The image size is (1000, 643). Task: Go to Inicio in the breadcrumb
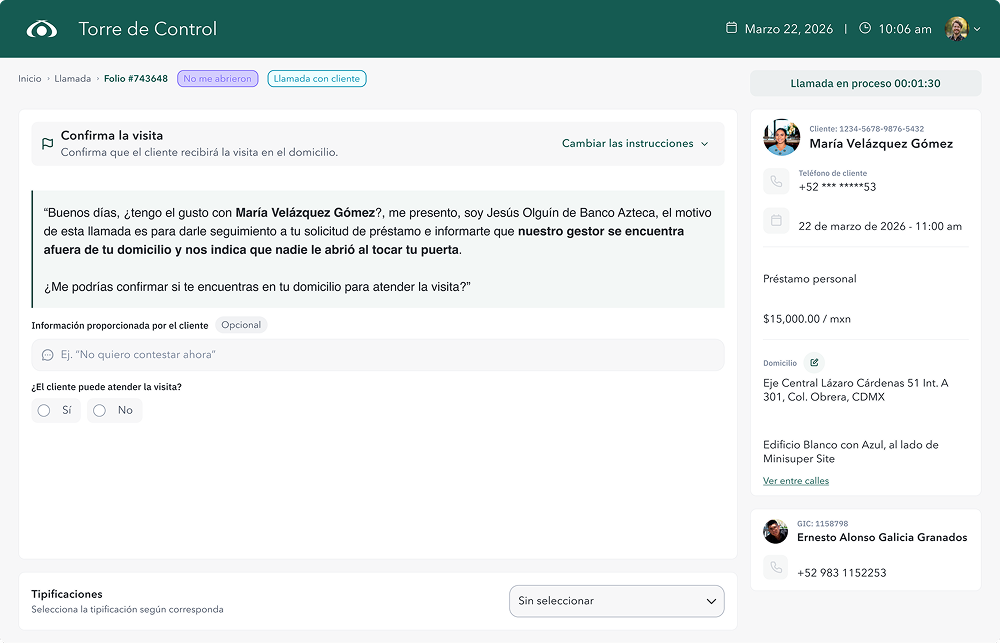(x=29, y=78)
